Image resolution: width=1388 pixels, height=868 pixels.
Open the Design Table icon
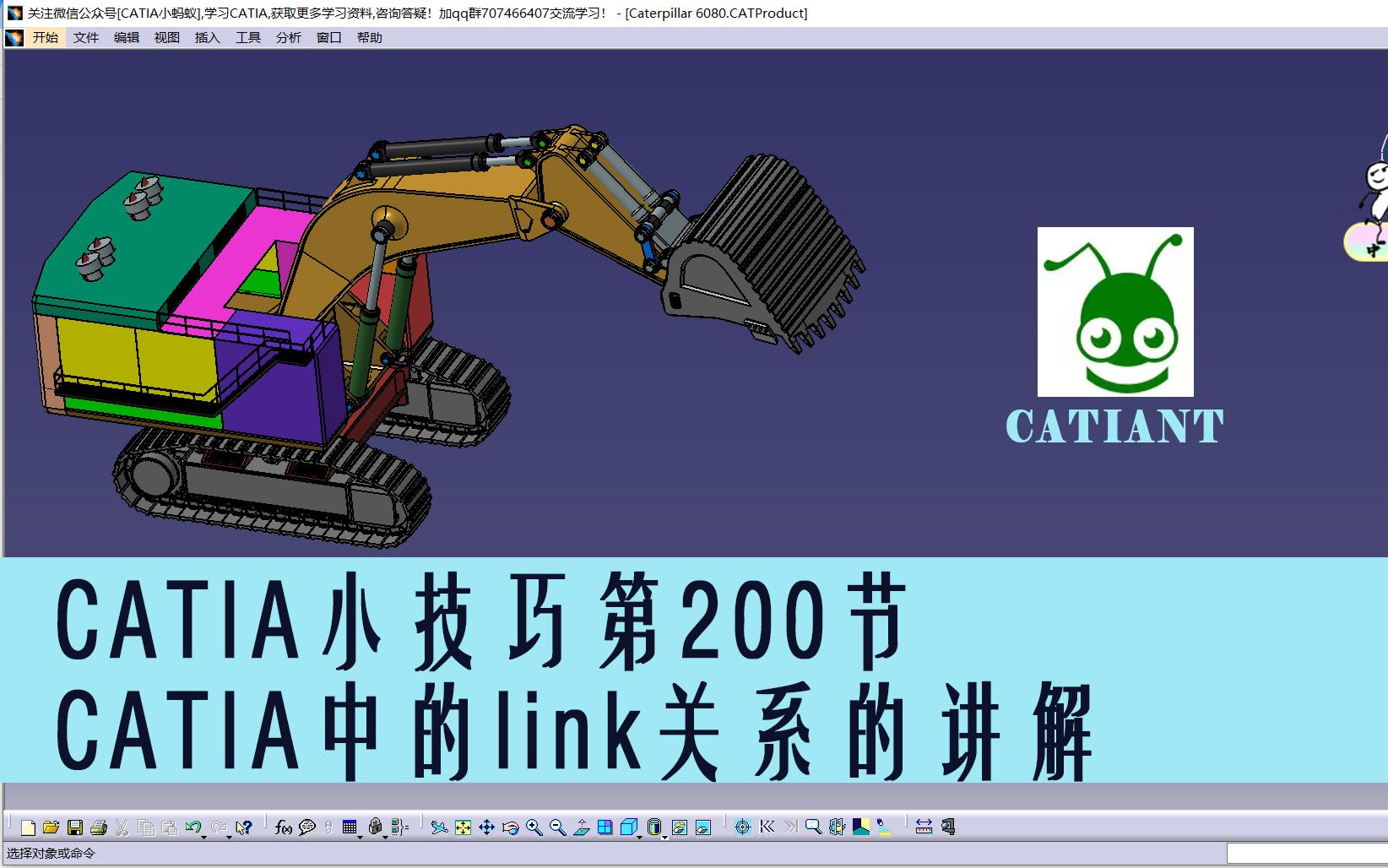coord(350,827)
